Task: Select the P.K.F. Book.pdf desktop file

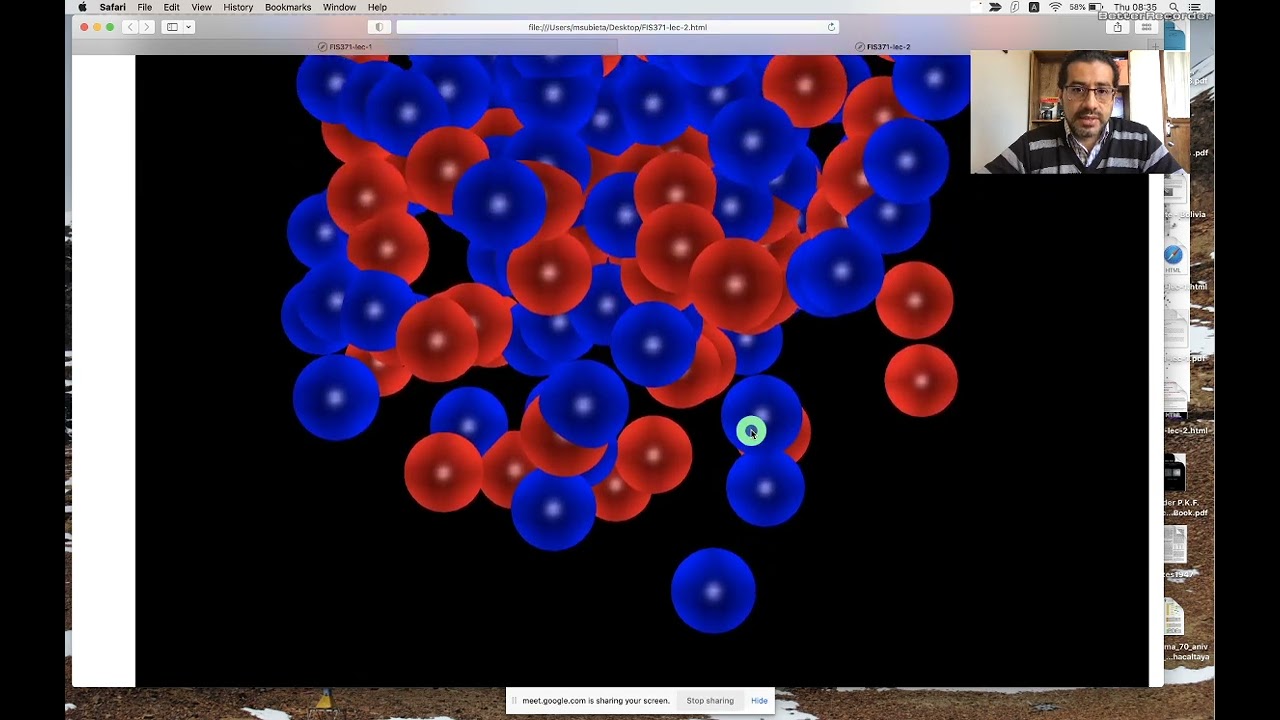Action: tap(1186, 488)
